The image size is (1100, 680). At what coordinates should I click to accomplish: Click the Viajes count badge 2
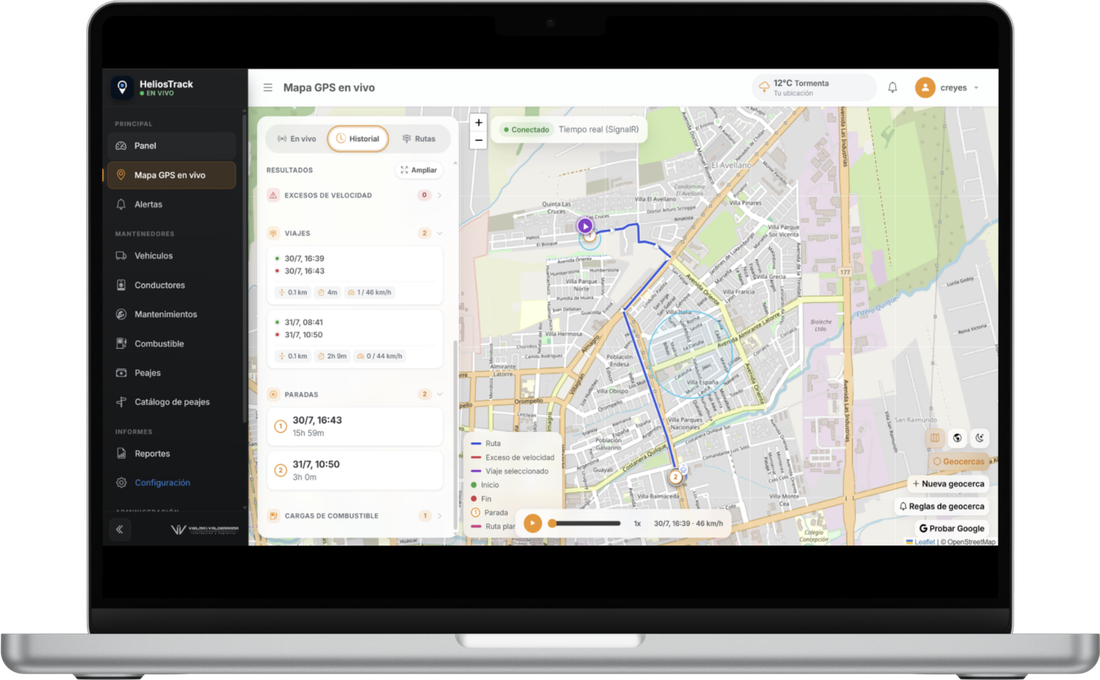click(424, 233)
